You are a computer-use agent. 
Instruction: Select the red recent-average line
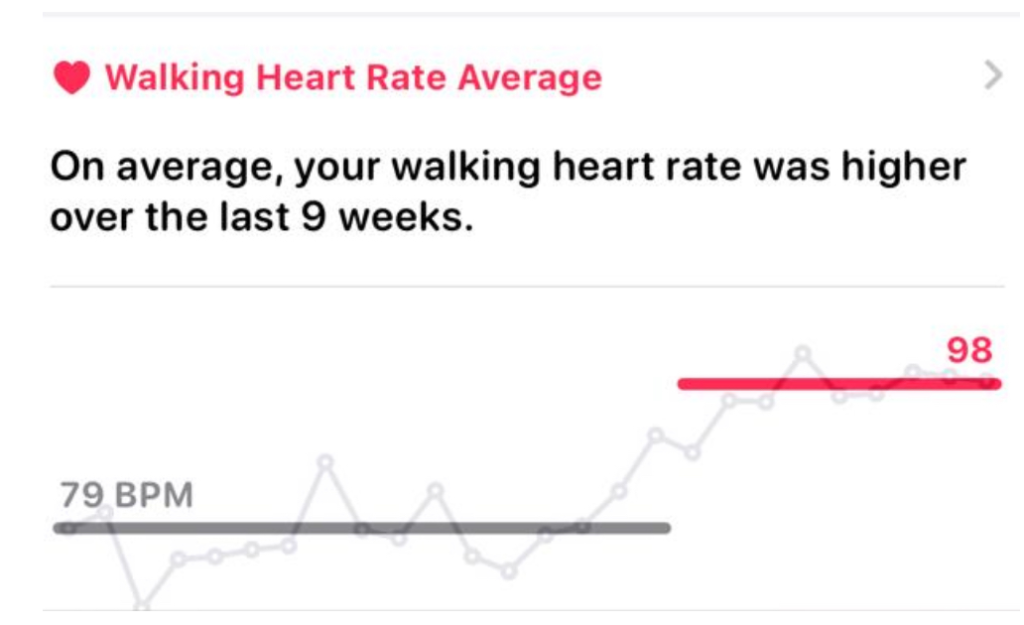click(x=839, y=384)
